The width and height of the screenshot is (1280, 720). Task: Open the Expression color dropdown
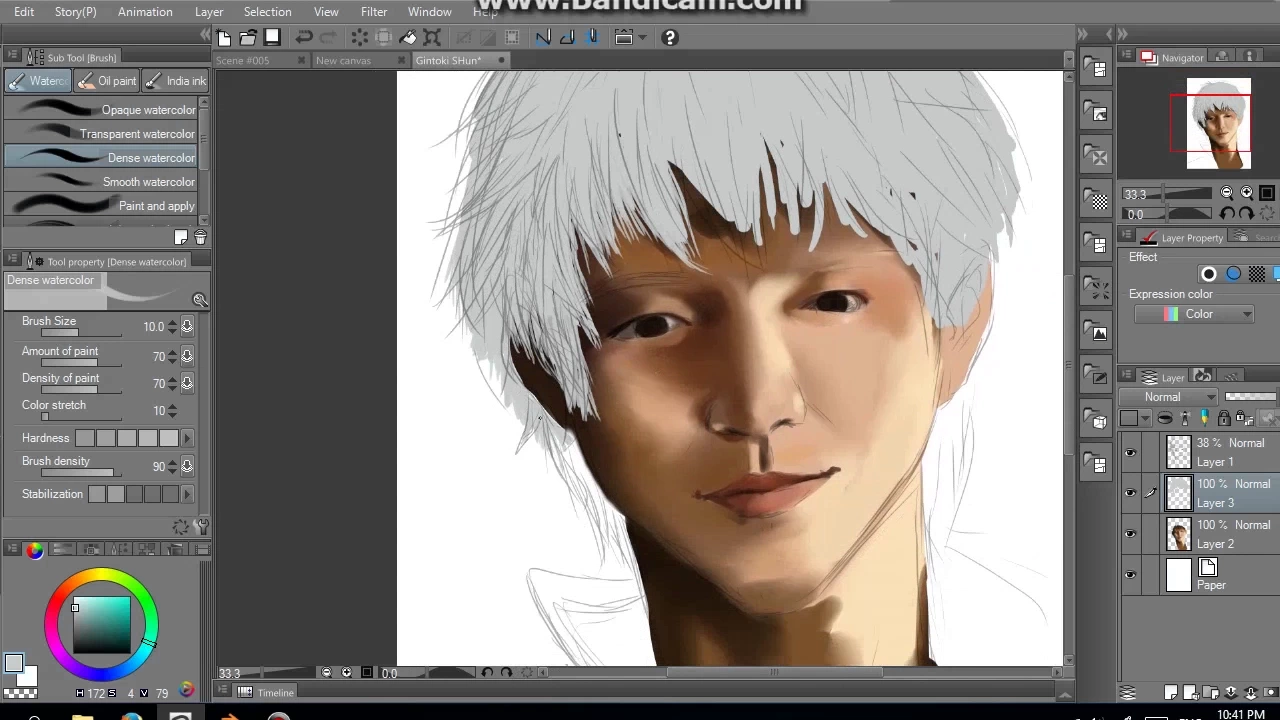(x=1194, y=314)
